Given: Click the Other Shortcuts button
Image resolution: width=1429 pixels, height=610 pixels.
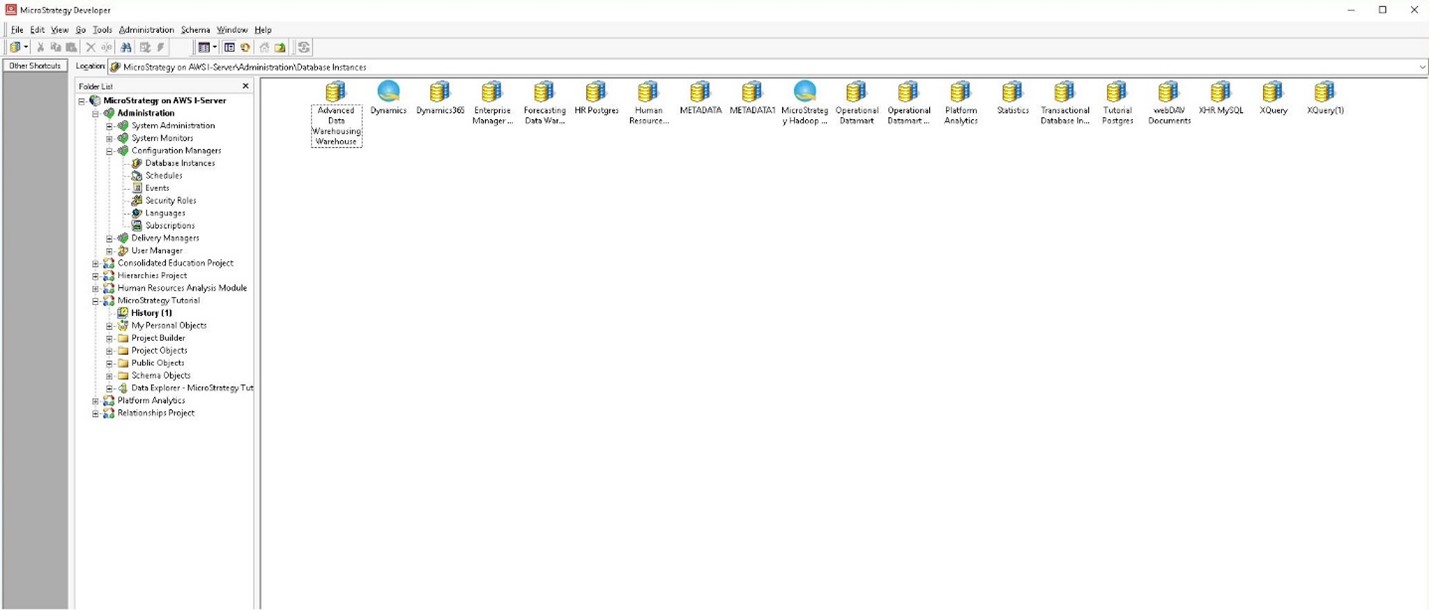Looking at the screenshot, I should (35, 66).
